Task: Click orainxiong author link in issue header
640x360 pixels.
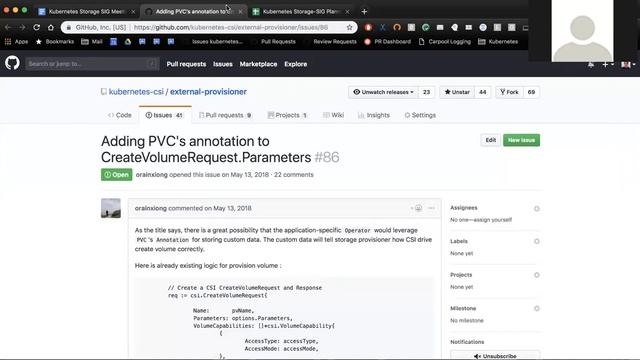Action: point(151,175)
